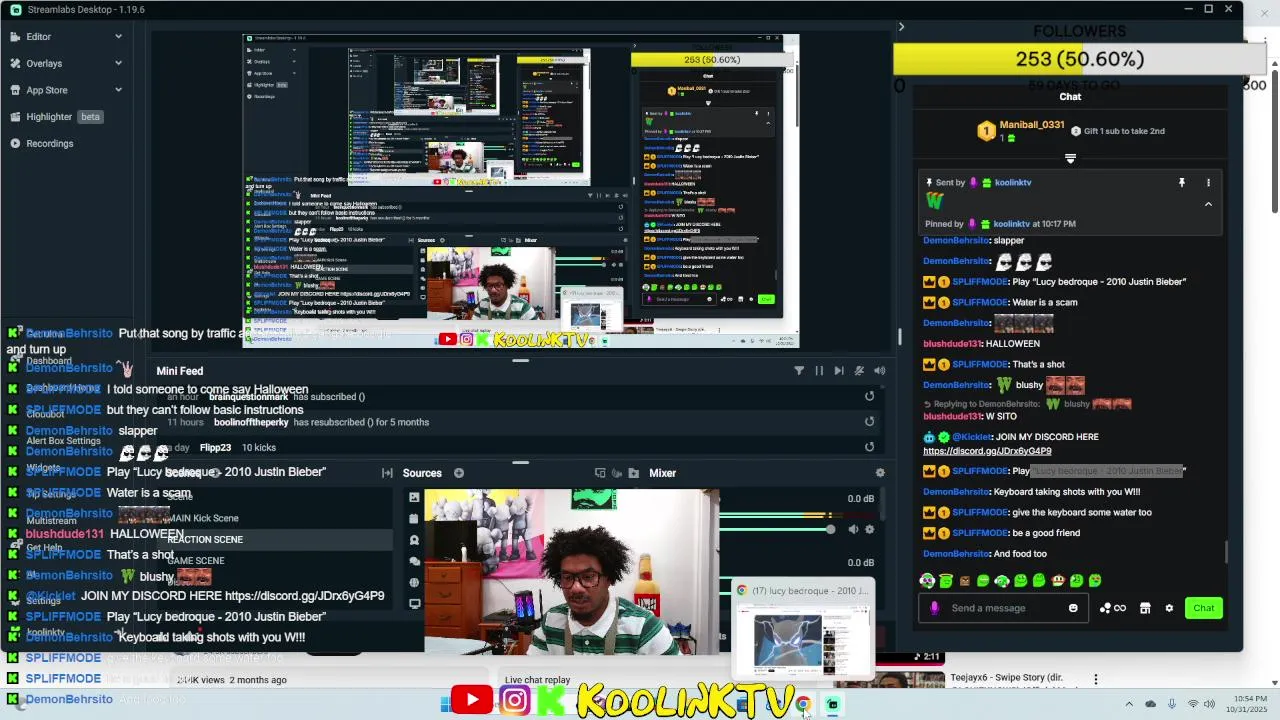Collapse the chat dock with arrow
The width and height of the screenshot is (1280, 720).
point(901,27)
